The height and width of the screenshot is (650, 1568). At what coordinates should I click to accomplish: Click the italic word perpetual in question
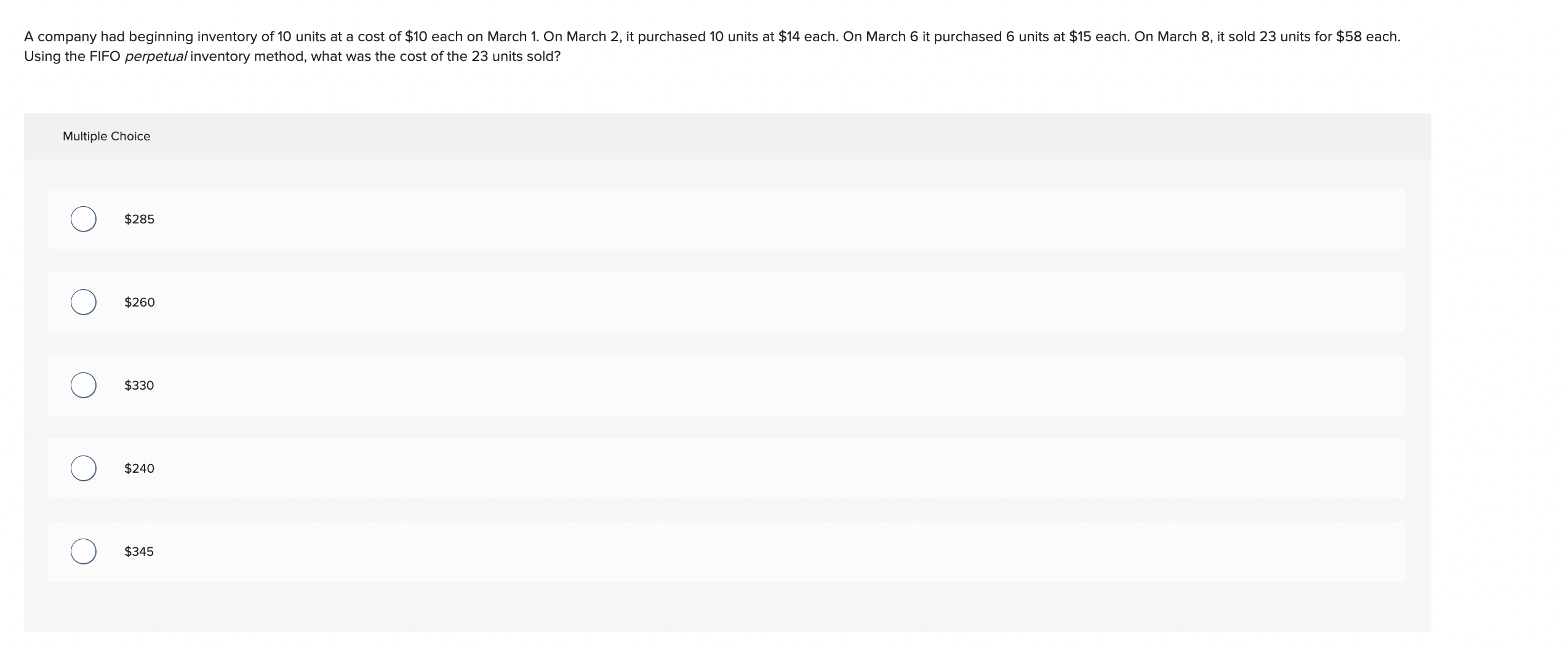[x=156, y=57]
